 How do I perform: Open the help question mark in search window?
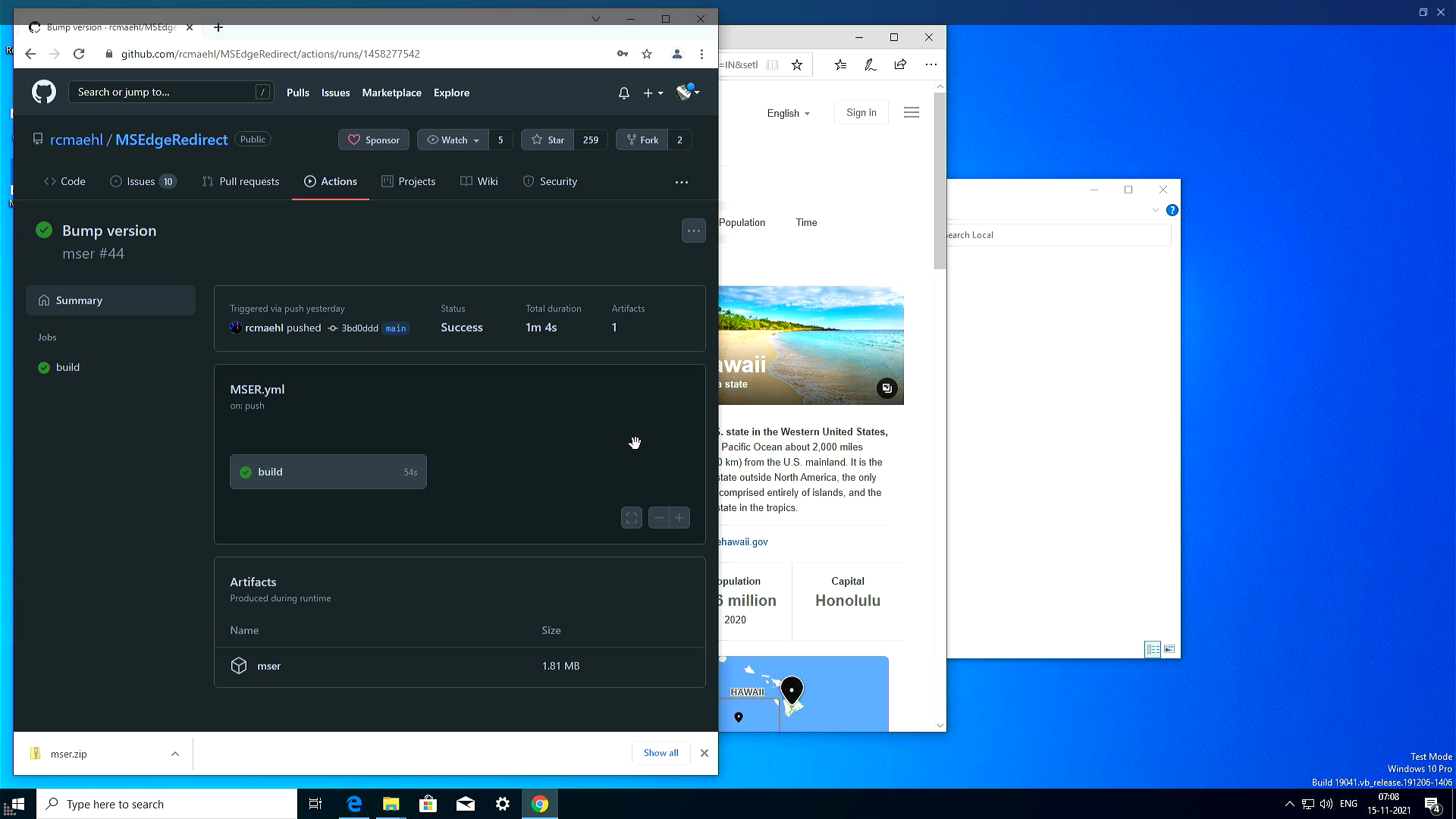click(1172, 210)
